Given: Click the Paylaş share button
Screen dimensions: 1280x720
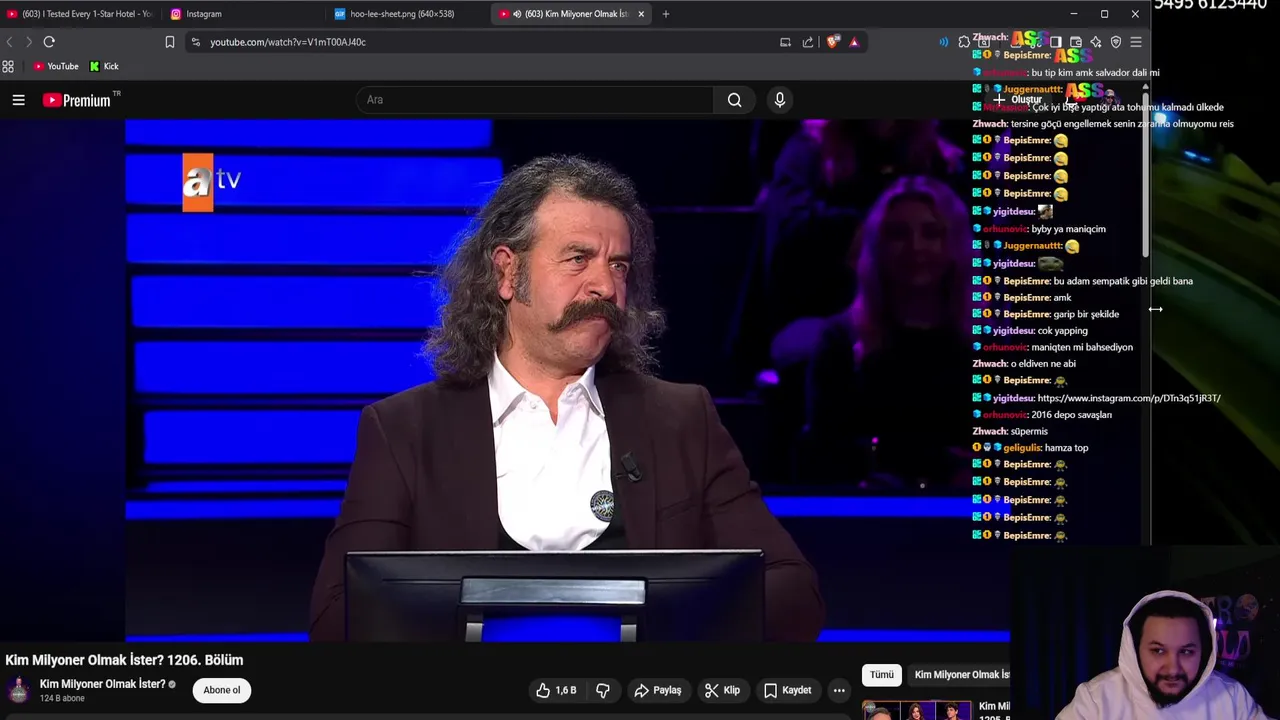Looking at the screenshot, I should (x=658, y=690).
